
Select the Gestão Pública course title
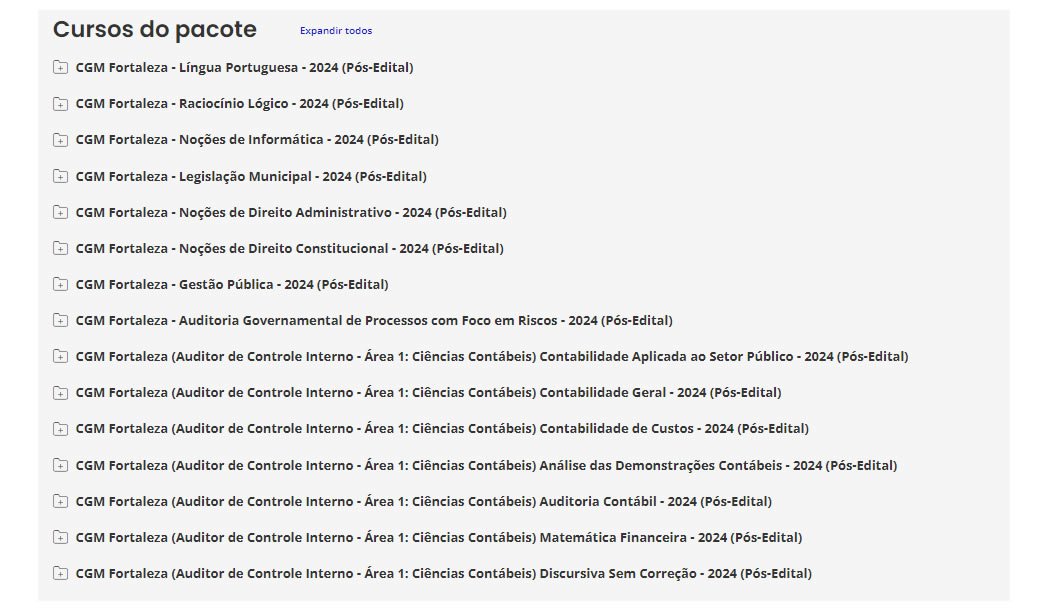232,285
